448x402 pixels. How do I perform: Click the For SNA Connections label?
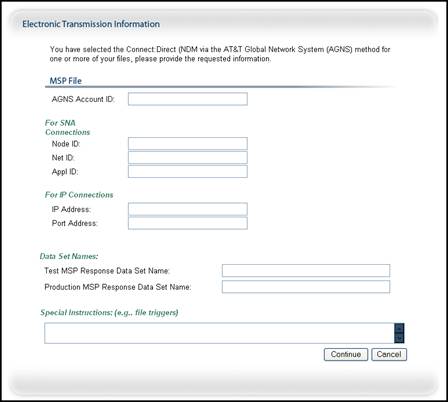tap(67, 127)
